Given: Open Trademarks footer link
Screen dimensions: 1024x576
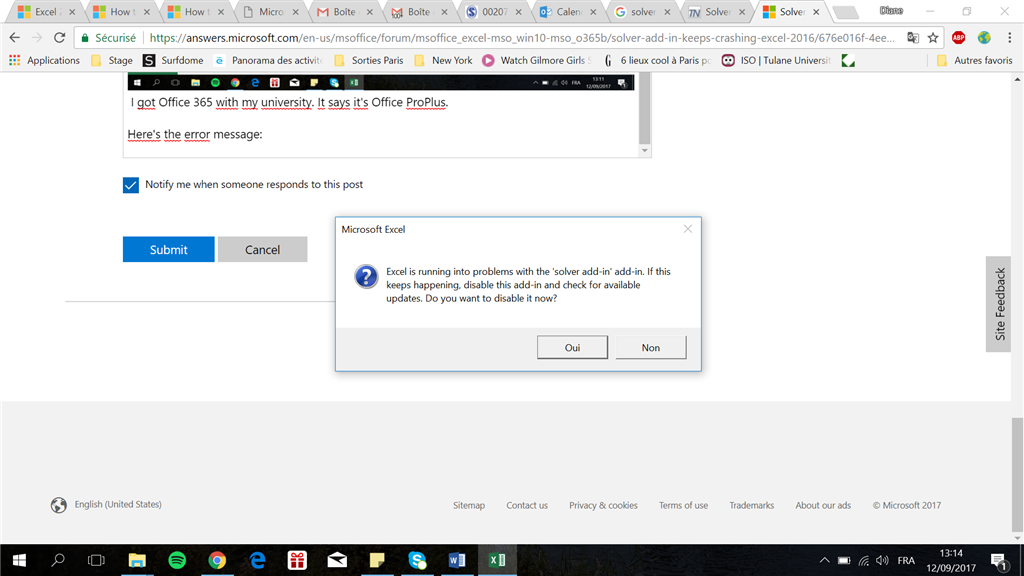Looking at the screenshot, I should coord(752,505).
